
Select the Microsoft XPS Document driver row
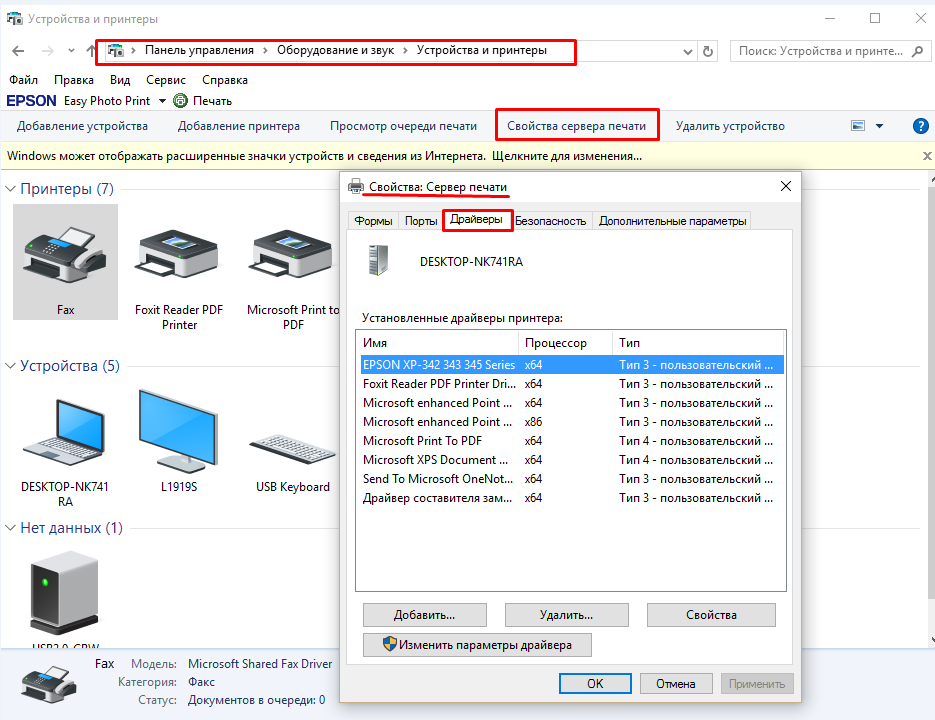pos(572,461)
